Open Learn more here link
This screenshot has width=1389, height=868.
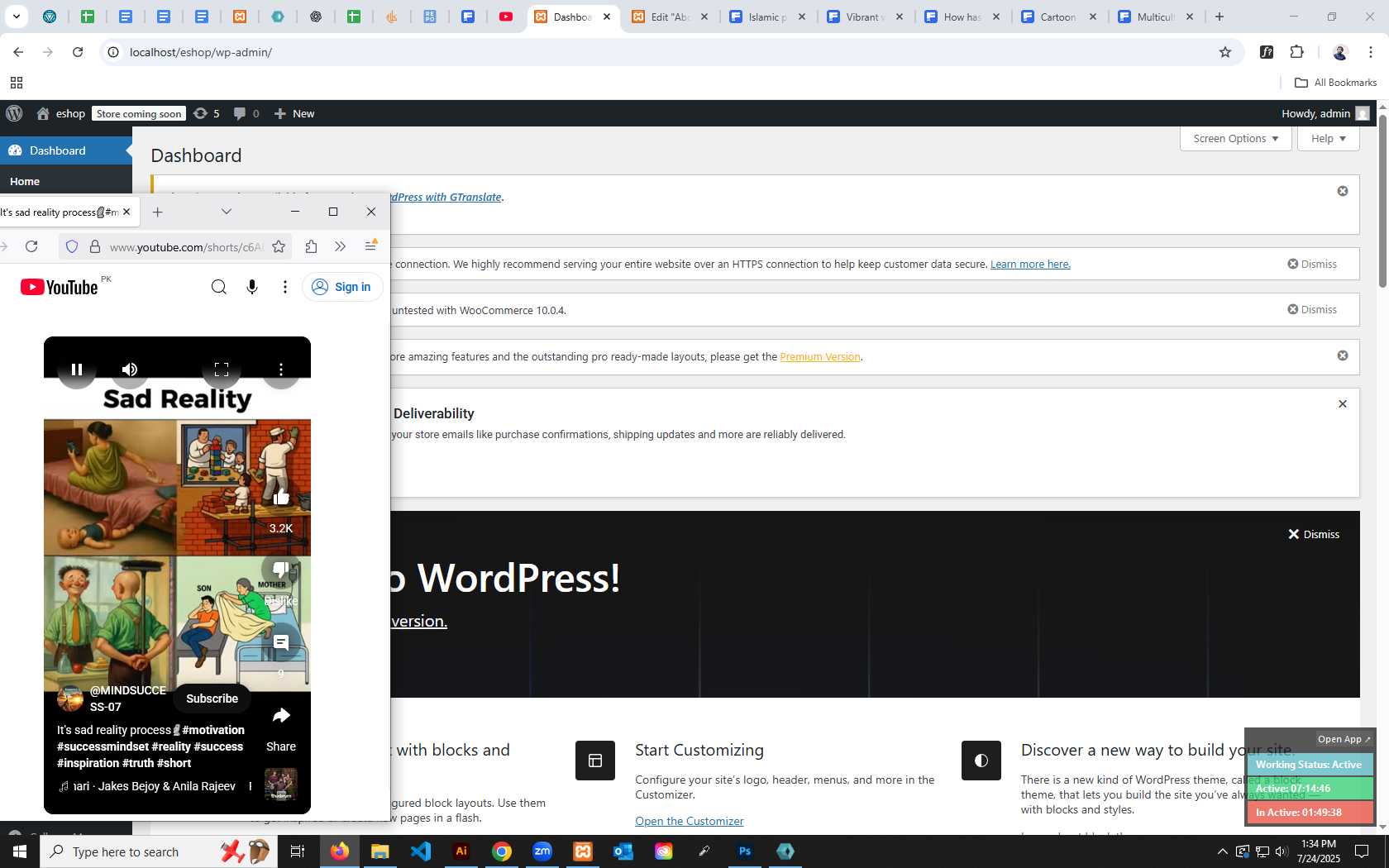pos(1030,264)
